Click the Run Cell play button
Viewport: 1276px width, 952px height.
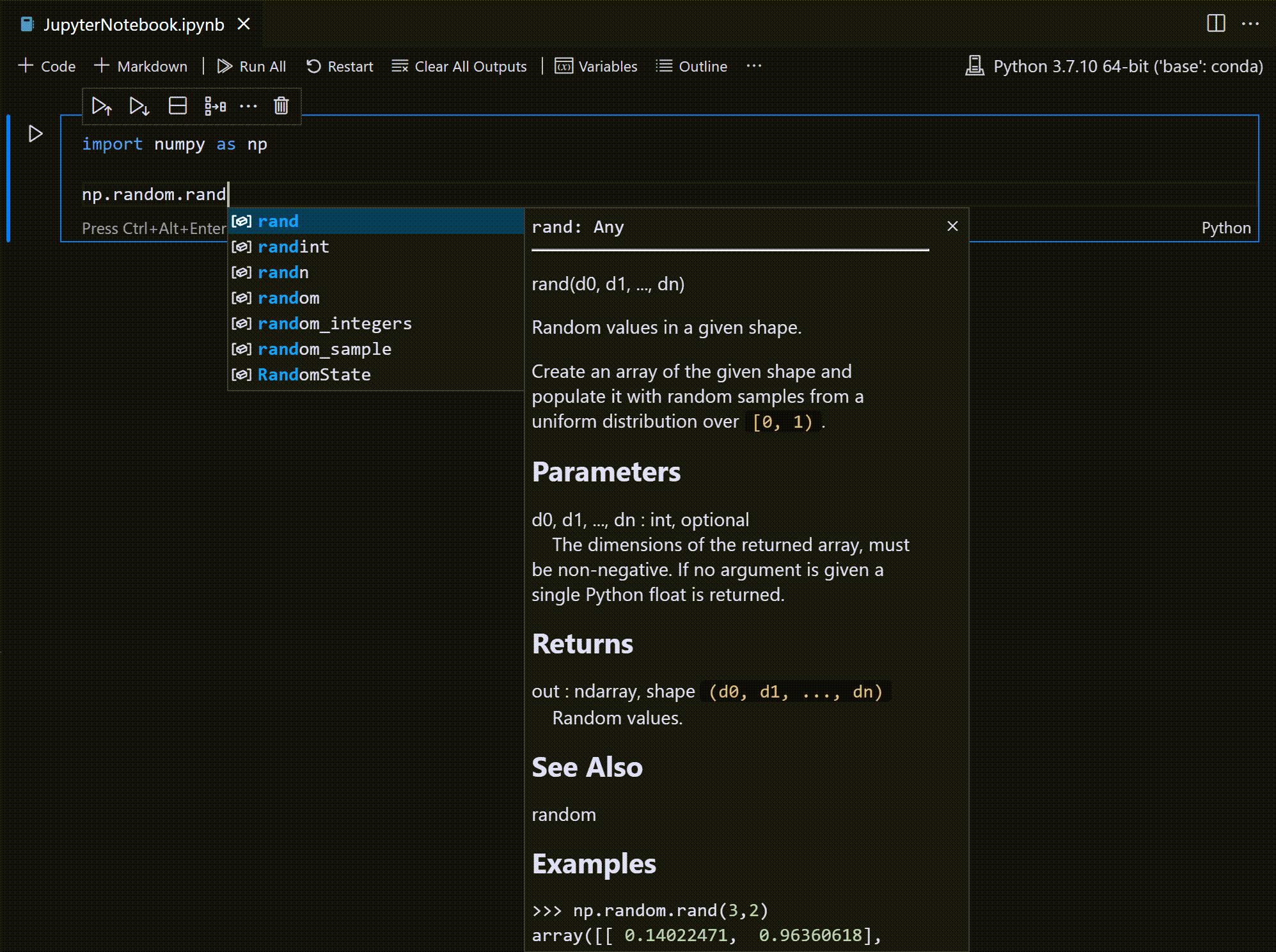click(36, 134)
